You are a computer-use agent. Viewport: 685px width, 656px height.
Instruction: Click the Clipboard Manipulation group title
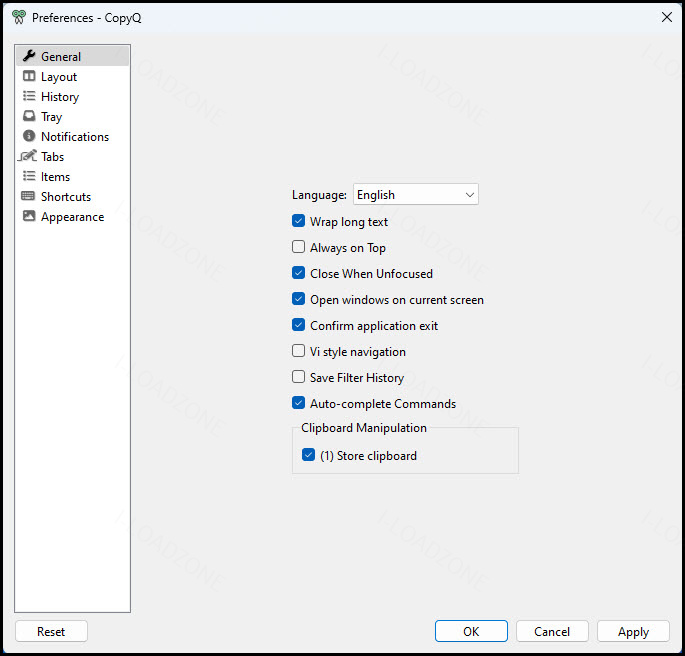[364, 428]
